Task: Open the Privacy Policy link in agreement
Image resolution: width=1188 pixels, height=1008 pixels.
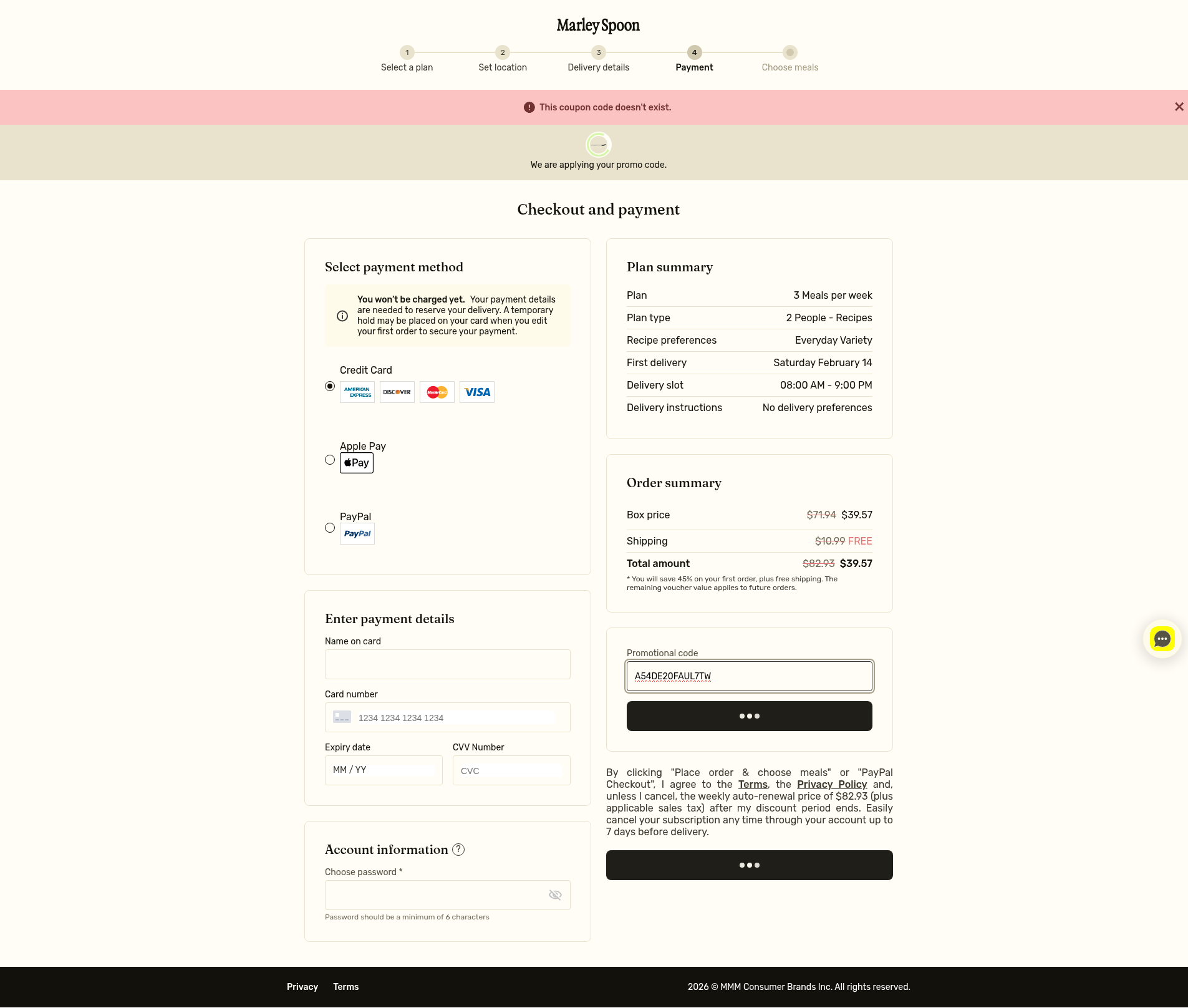Action: tap(831, 784)
